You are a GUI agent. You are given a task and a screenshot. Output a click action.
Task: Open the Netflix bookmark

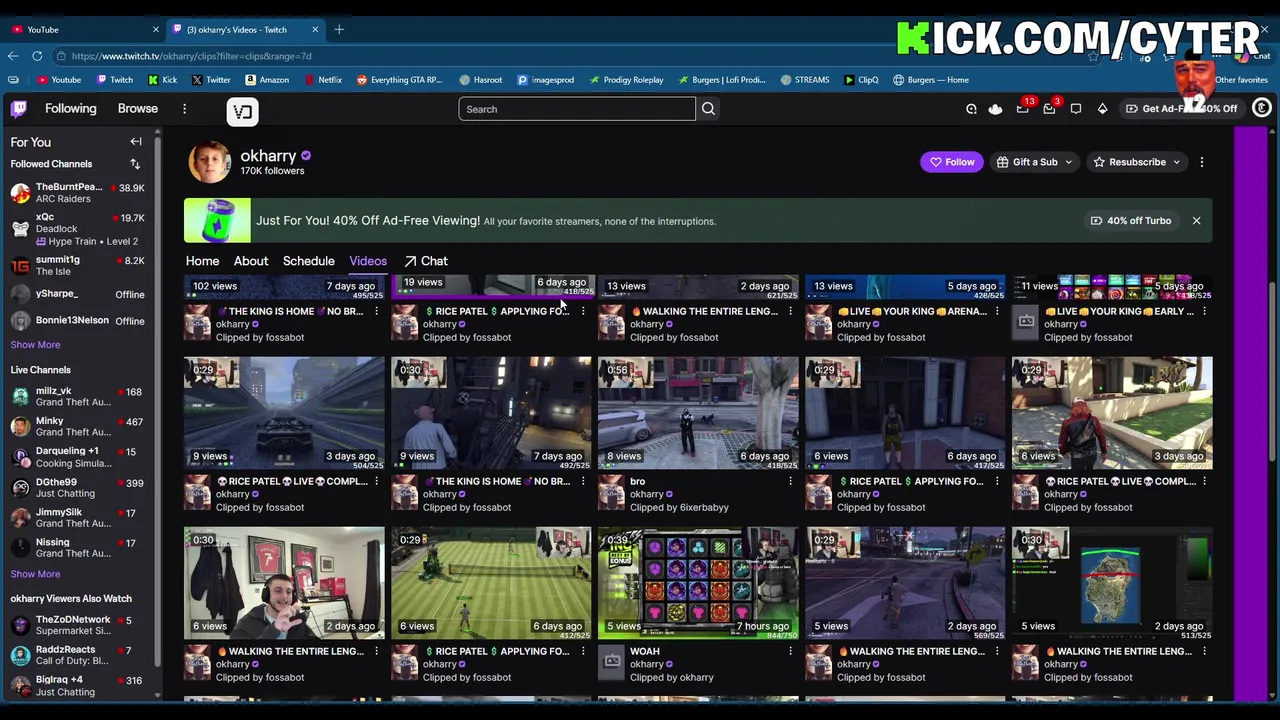pyautogui.click(x=323, y=80)
